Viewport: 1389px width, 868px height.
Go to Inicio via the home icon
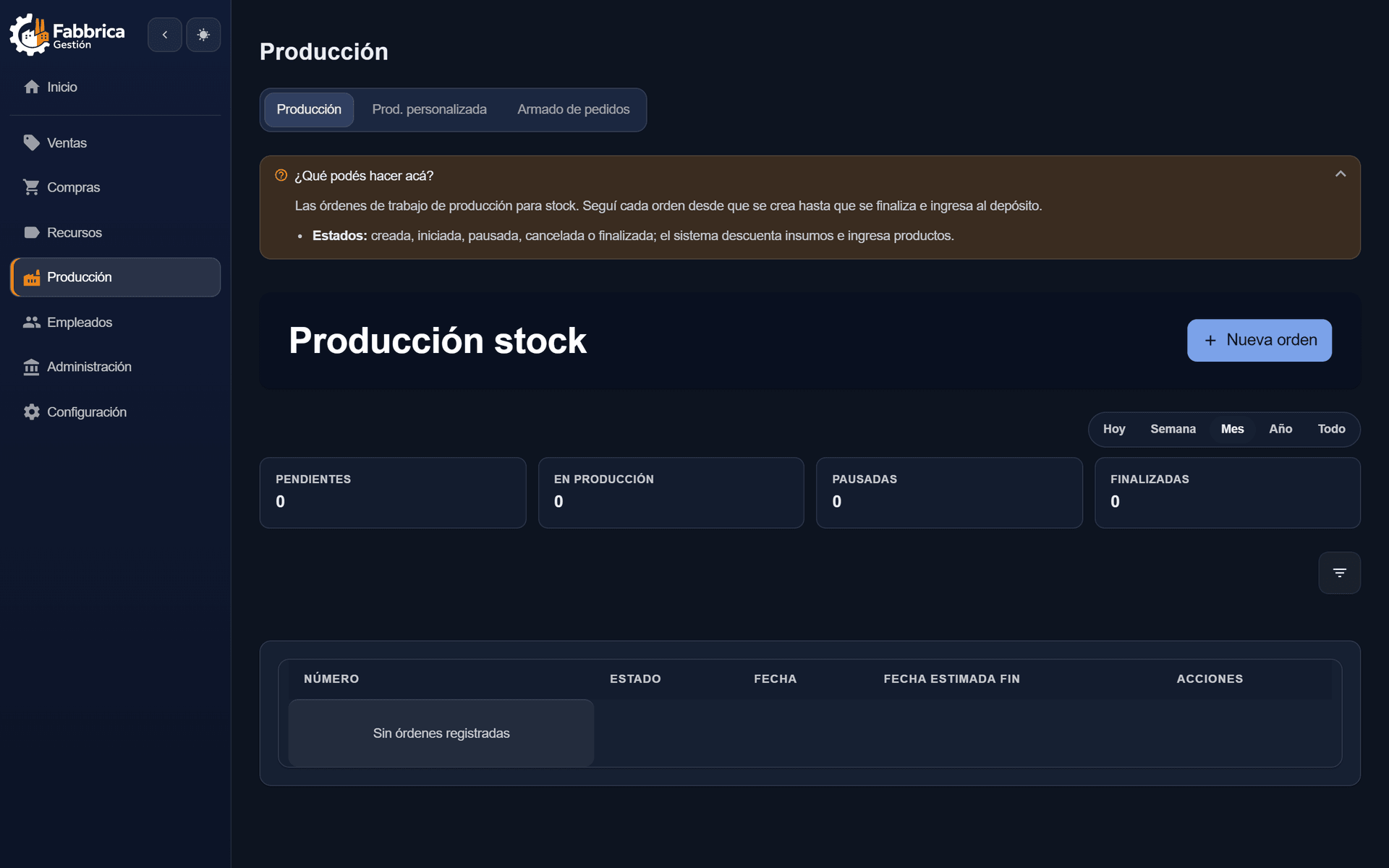(x=31, y=87)
